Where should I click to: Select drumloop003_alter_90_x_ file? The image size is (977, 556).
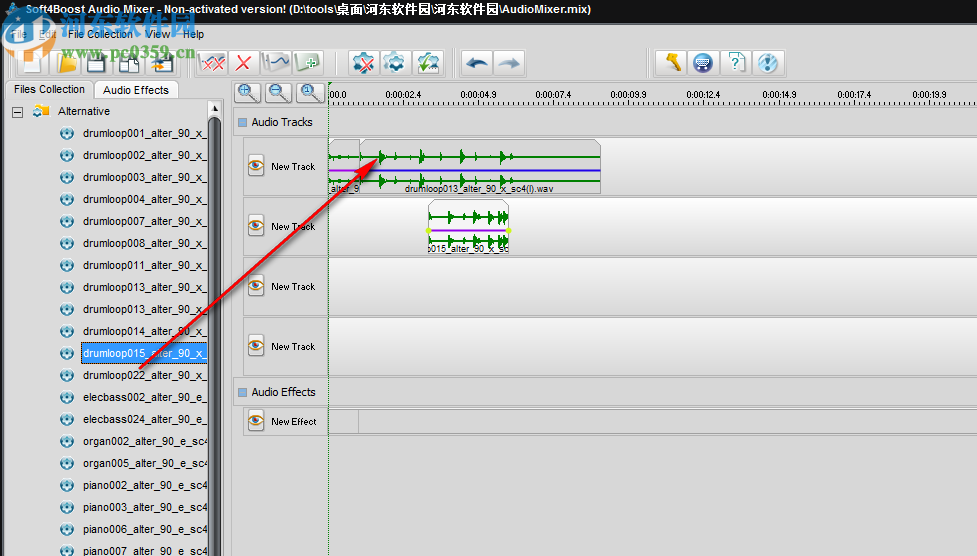[144, 177]
